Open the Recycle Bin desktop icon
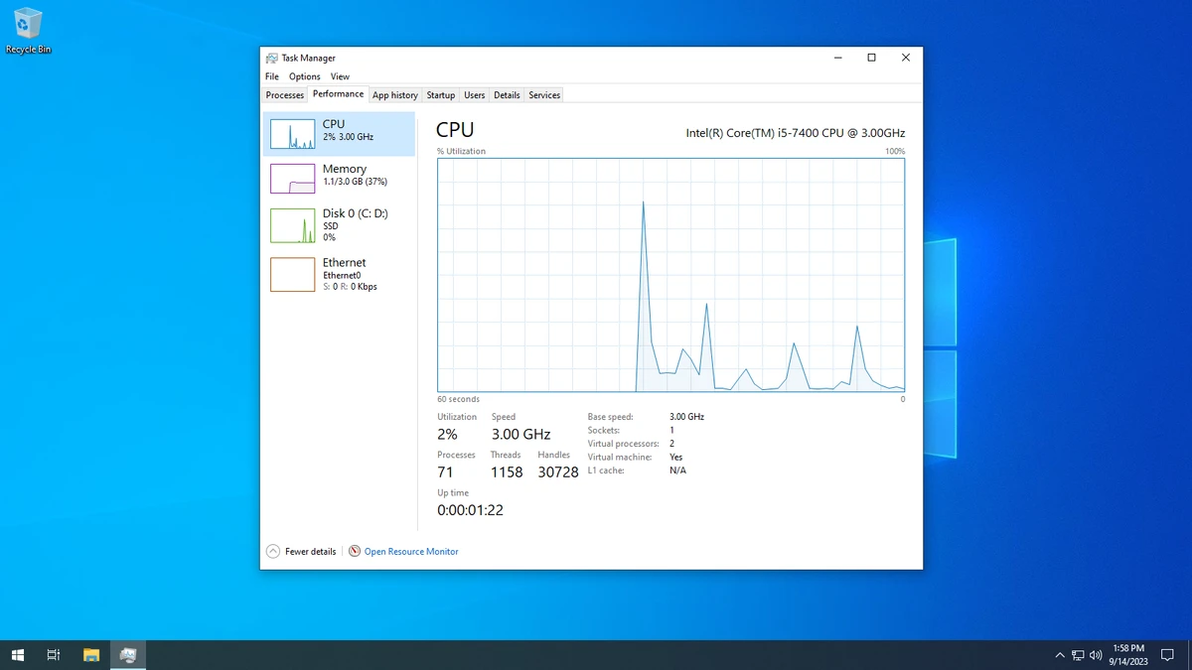This screenshot has height=670, width=1192. [x=28, y=30]
